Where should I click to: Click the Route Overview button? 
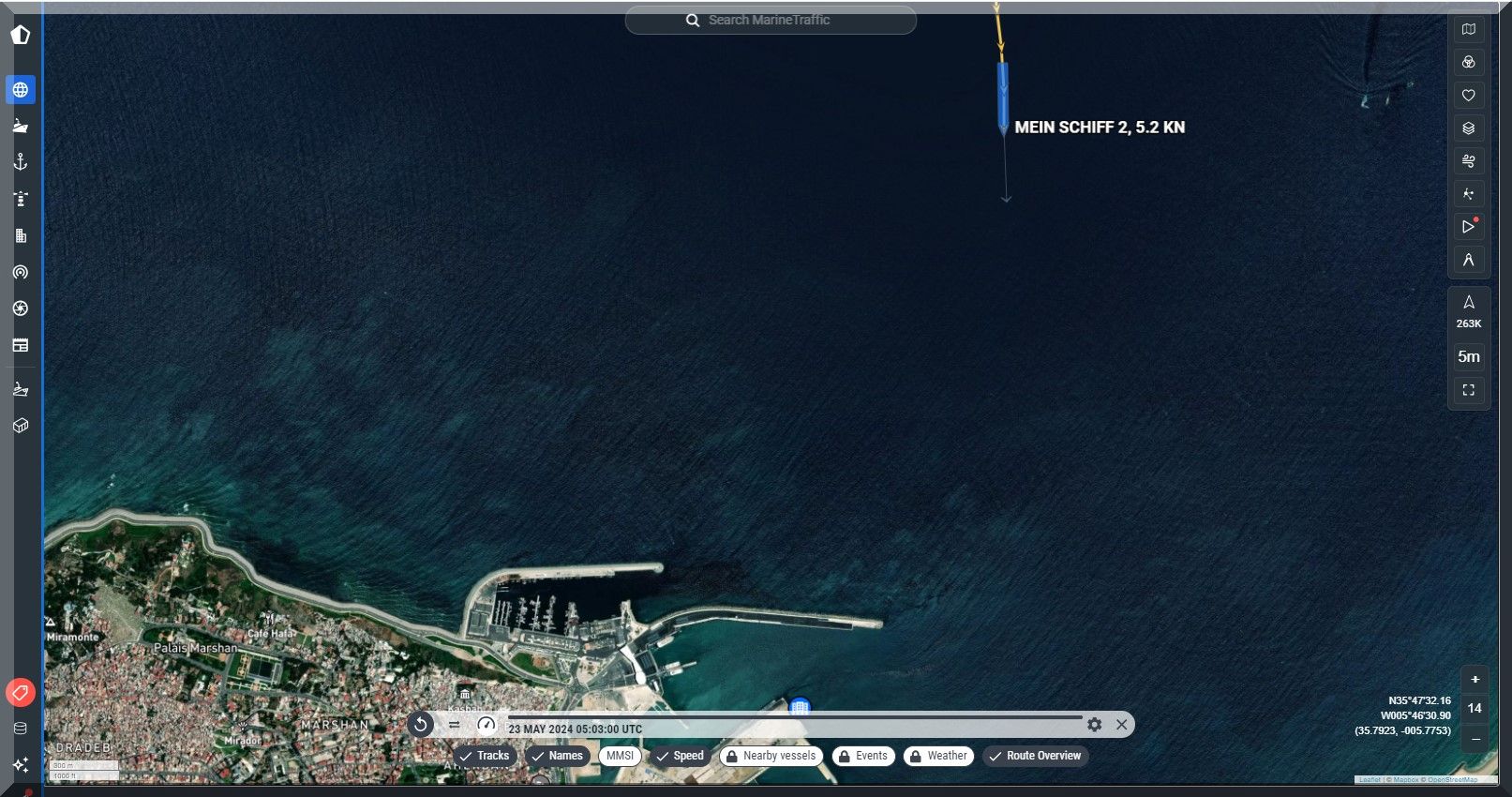point(1035,756)
